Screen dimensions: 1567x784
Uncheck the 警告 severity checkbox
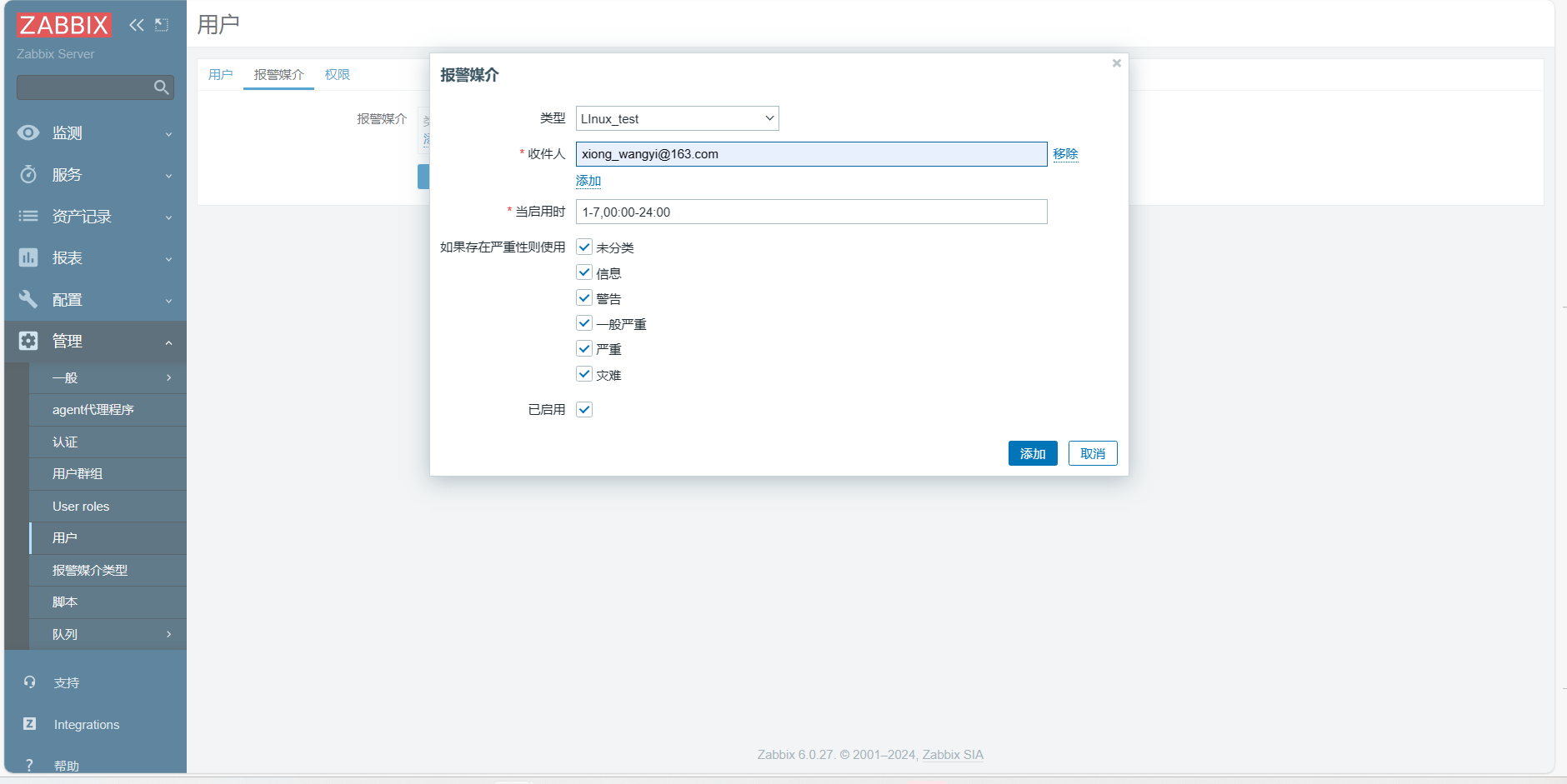pos(584,297)
